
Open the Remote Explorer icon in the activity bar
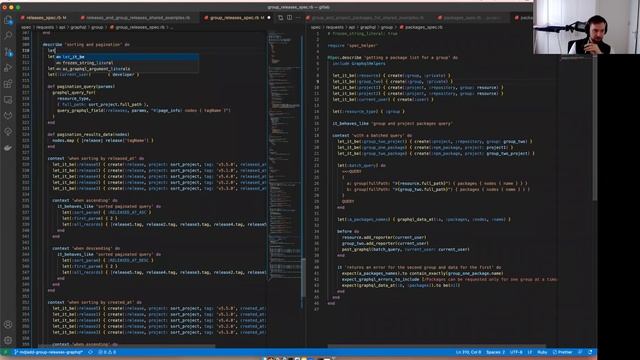8,100
